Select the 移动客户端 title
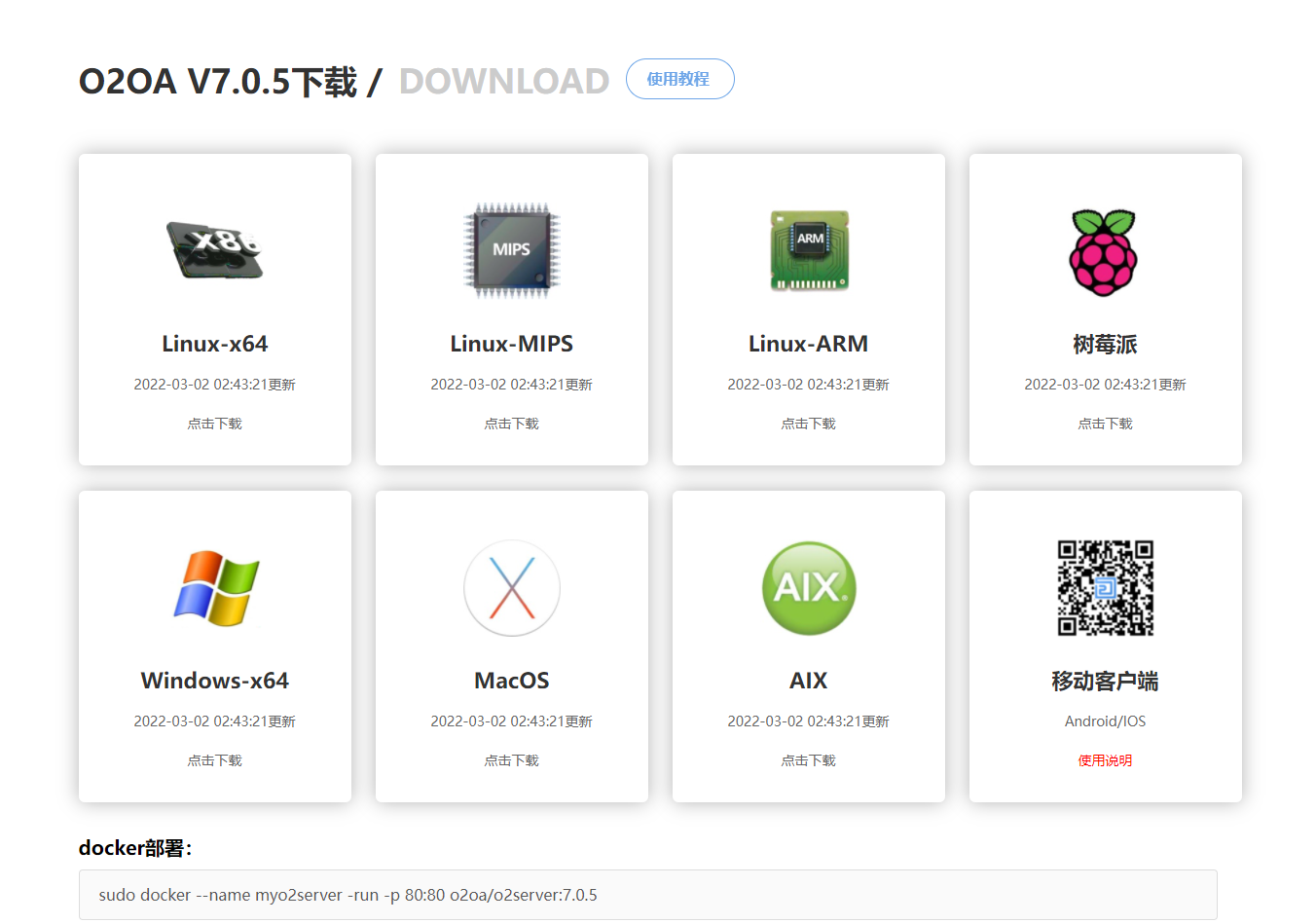This screenshot has height=924, width=1316. [x=1106, y=682]
